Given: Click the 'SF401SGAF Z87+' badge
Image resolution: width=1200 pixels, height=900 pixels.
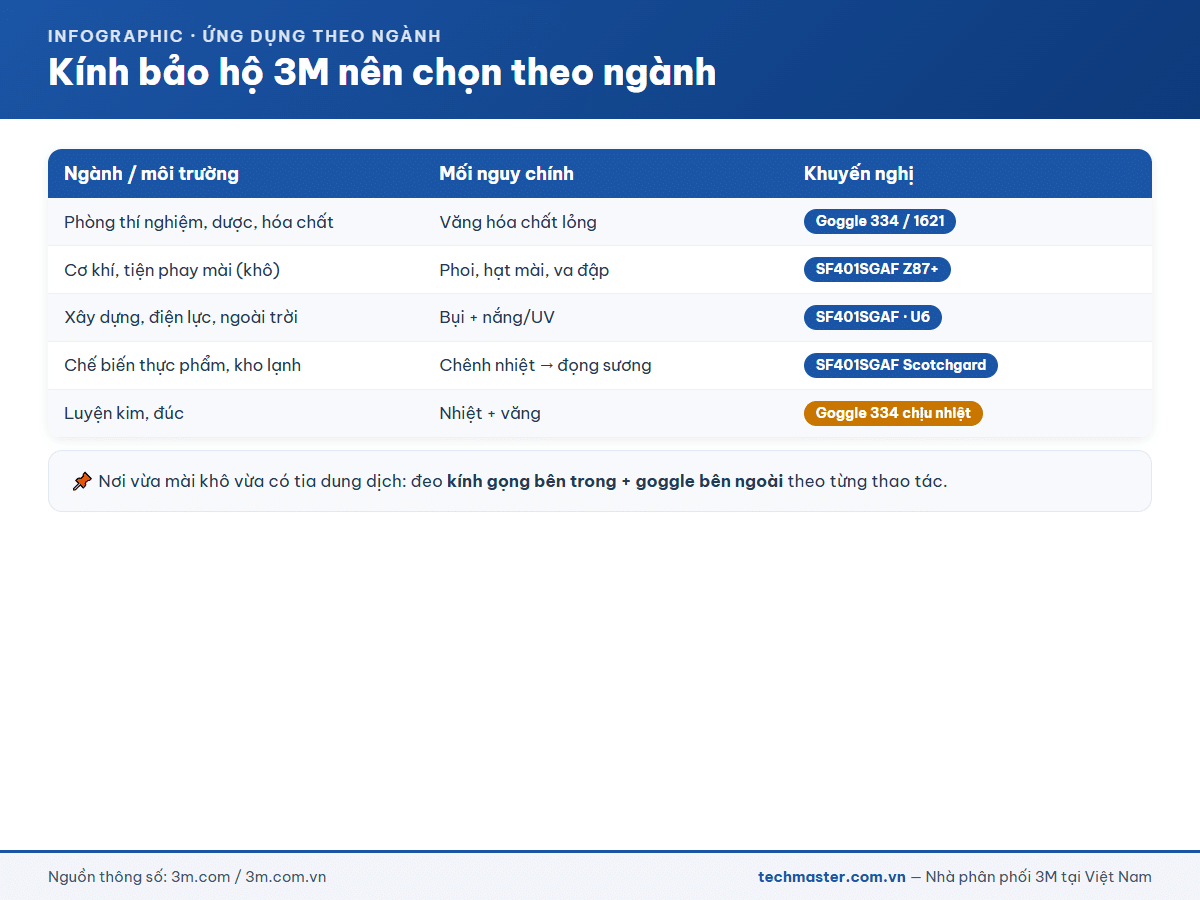Looking at the screenshot, I should tap(877, 269).
